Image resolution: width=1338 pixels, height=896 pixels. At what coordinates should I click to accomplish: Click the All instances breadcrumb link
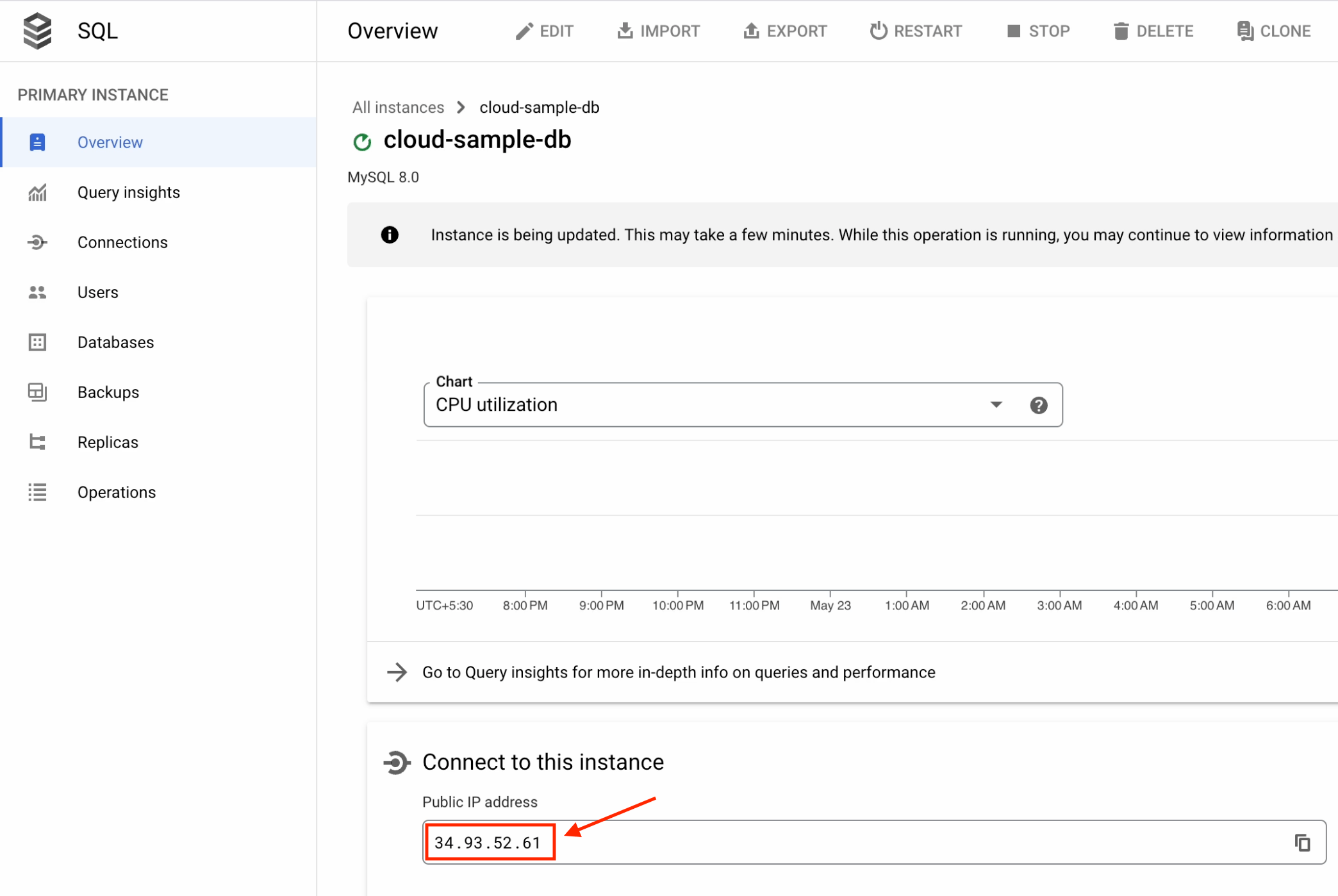point(398,107)
